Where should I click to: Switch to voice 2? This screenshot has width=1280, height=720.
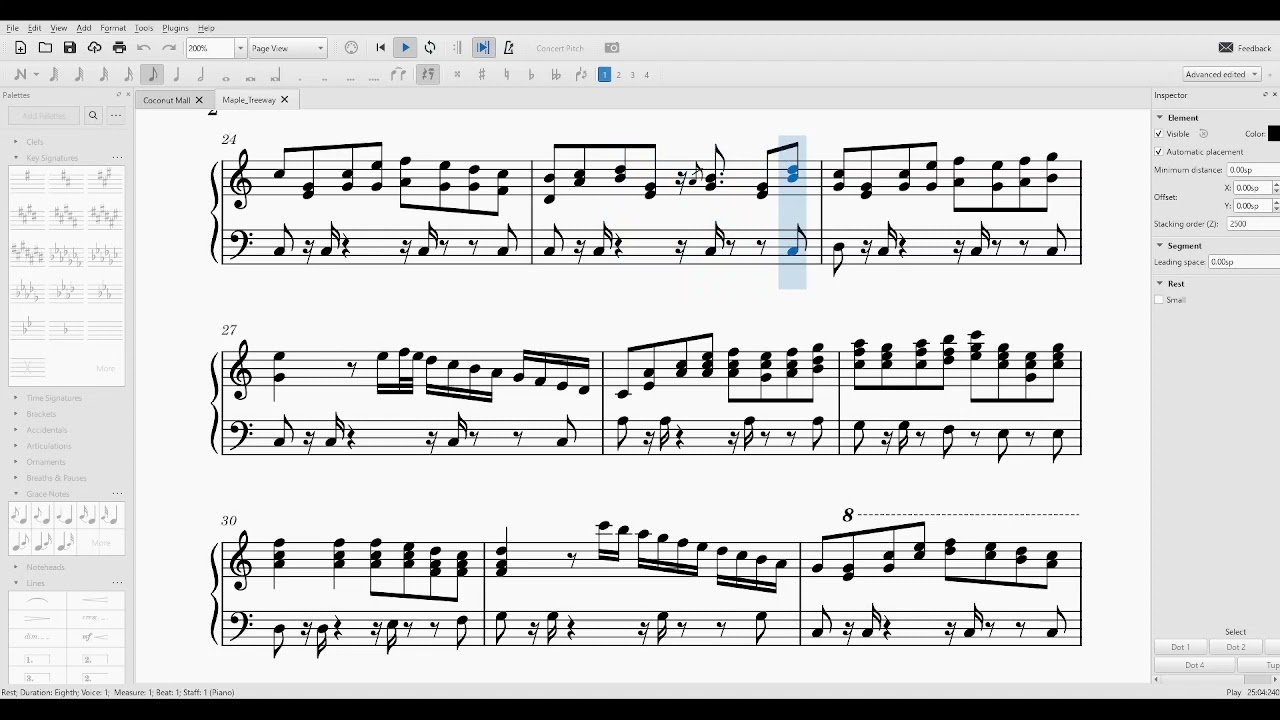pos(618,75)
